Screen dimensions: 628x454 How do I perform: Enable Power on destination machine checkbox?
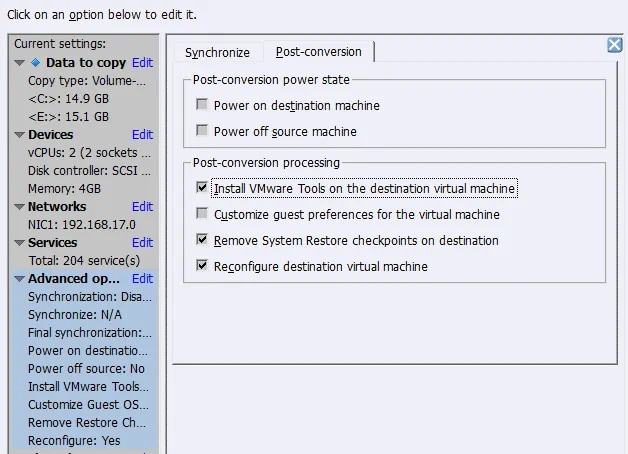click(203, 105)
